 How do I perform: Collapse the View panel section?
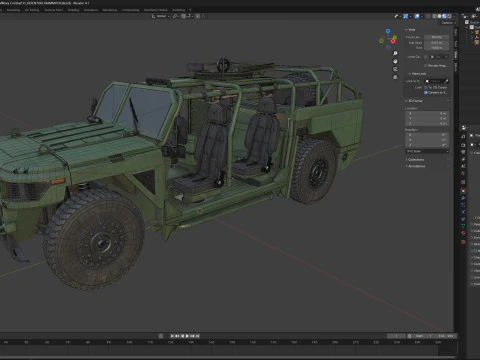410,30
